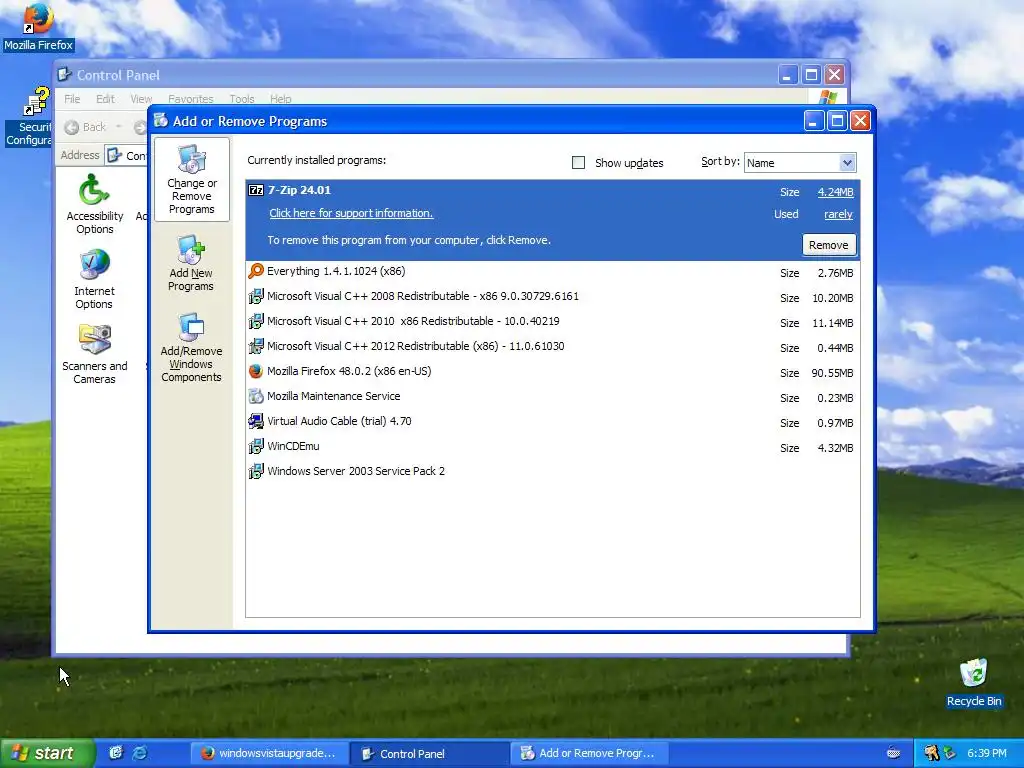This screenshot has width=1024, height=768.
Task: Click the Everything search program icon
Action: [x=256, y=271]
